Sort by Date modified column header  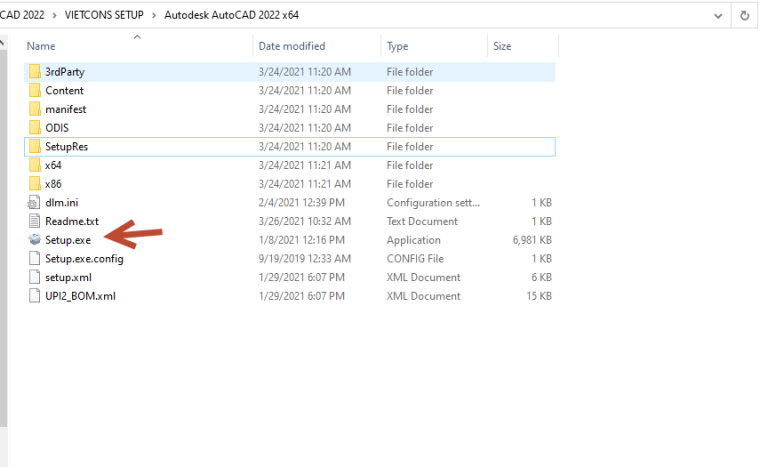292,46
